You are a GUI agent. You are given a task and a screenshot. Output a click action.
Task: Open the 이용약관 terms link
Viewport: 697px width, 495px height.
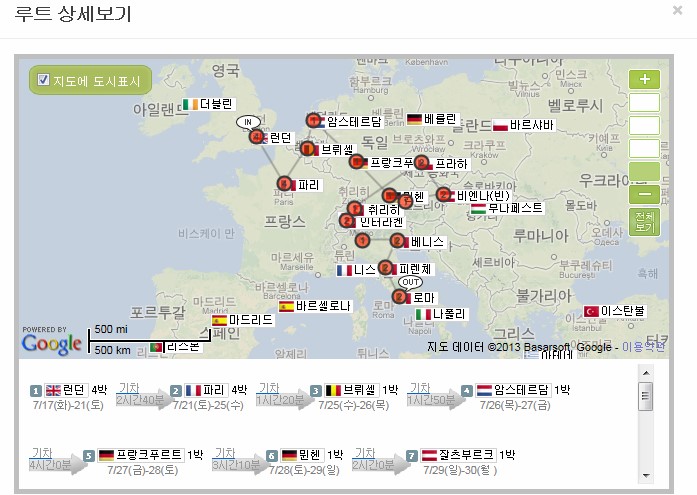[x=643, y=347]
